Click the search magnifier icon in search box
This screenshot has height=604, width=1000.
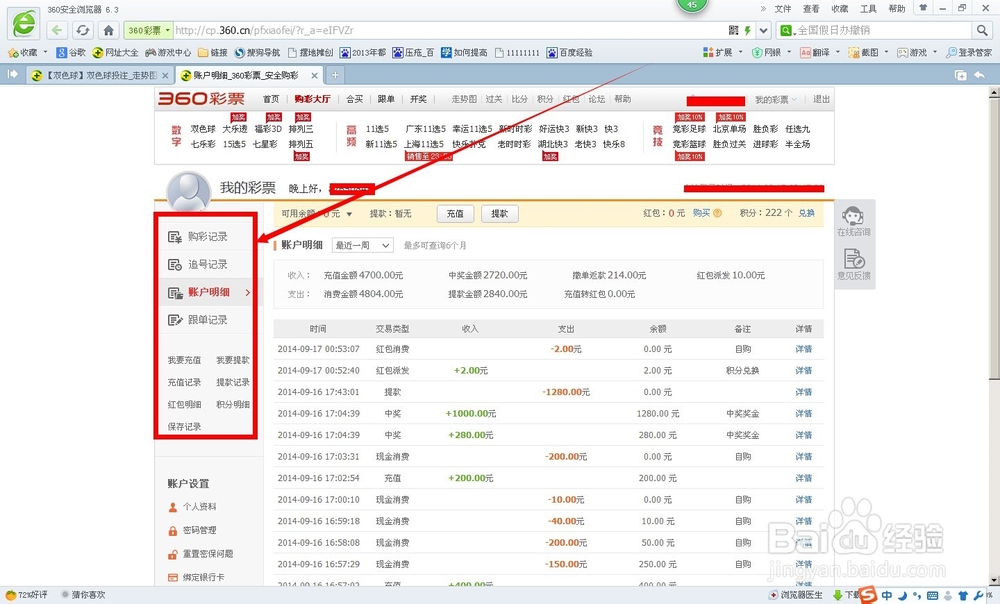(x=981, y=30)
